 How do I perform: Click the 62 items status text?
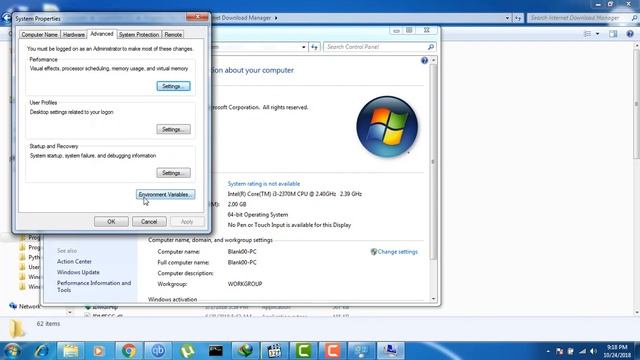48,324
